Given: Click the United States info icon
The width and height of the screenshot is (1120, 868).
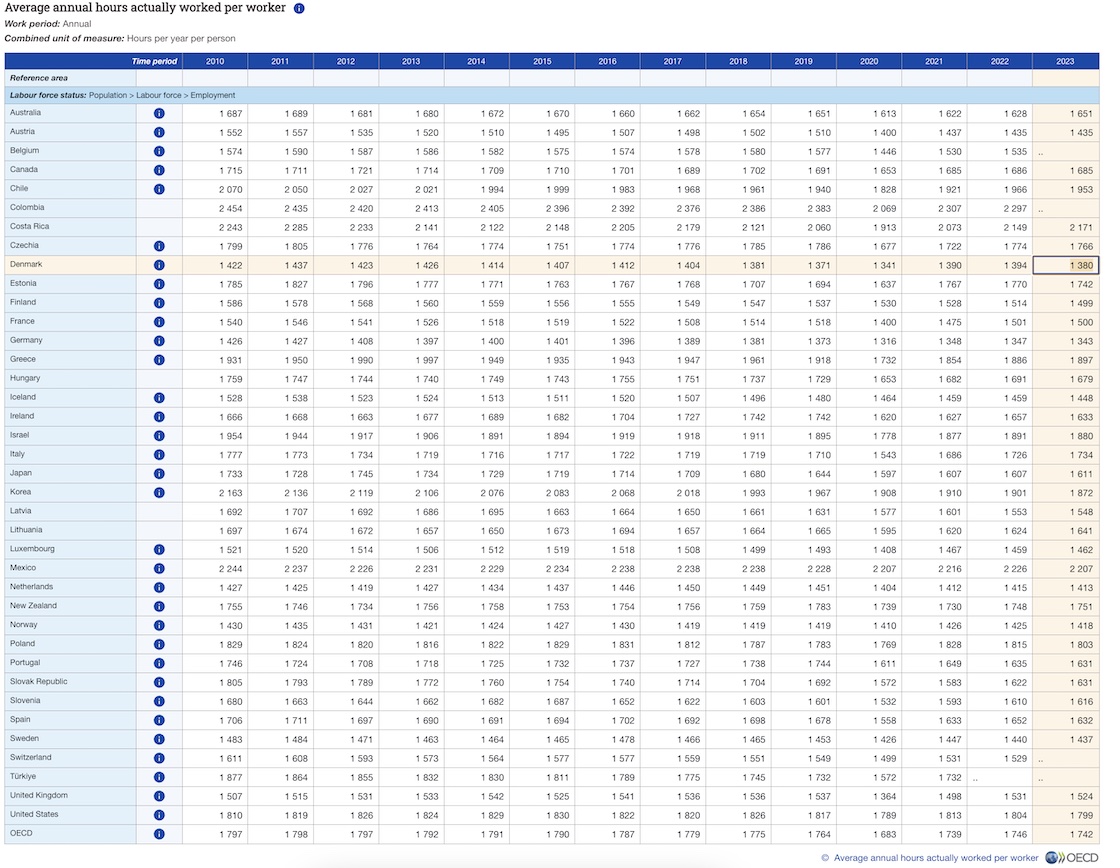Looking at the screenshot, I should pyautogui.click(x=159, y=815).
